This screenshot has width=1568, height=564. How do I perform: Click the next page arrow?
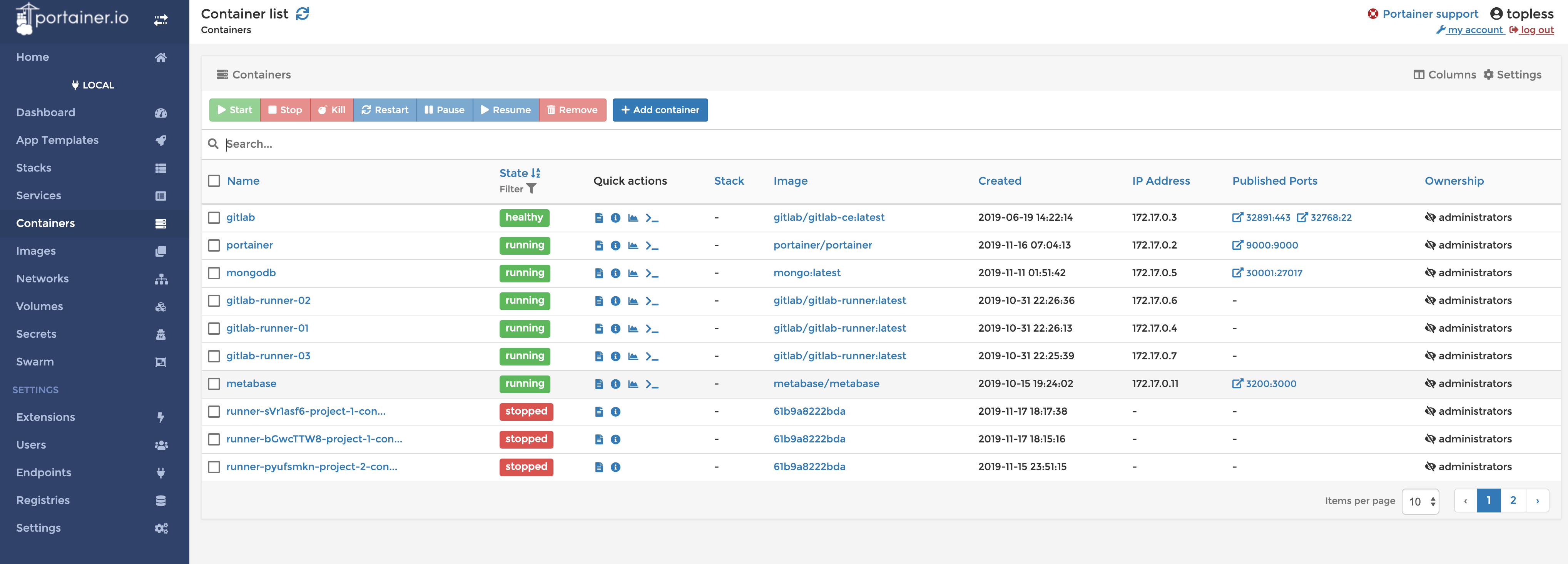click(x=1537, y=501)
